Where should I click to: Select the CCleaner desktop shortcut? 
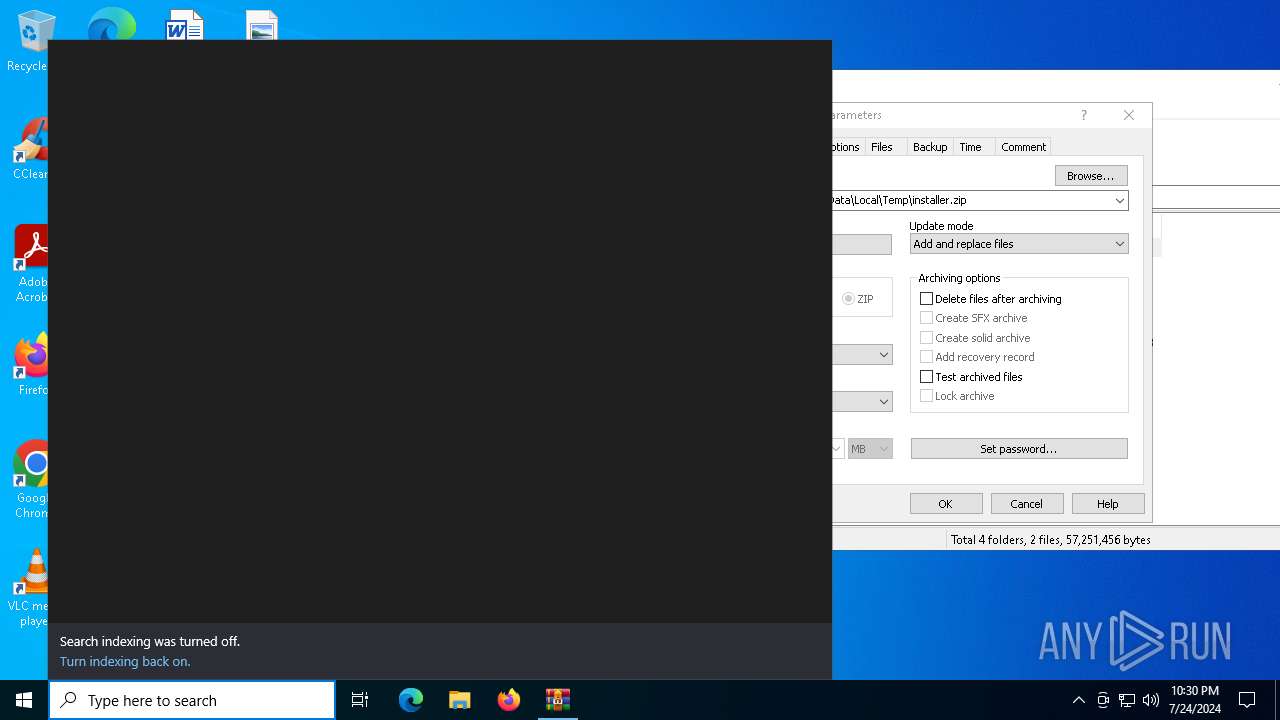coord(32,150)
